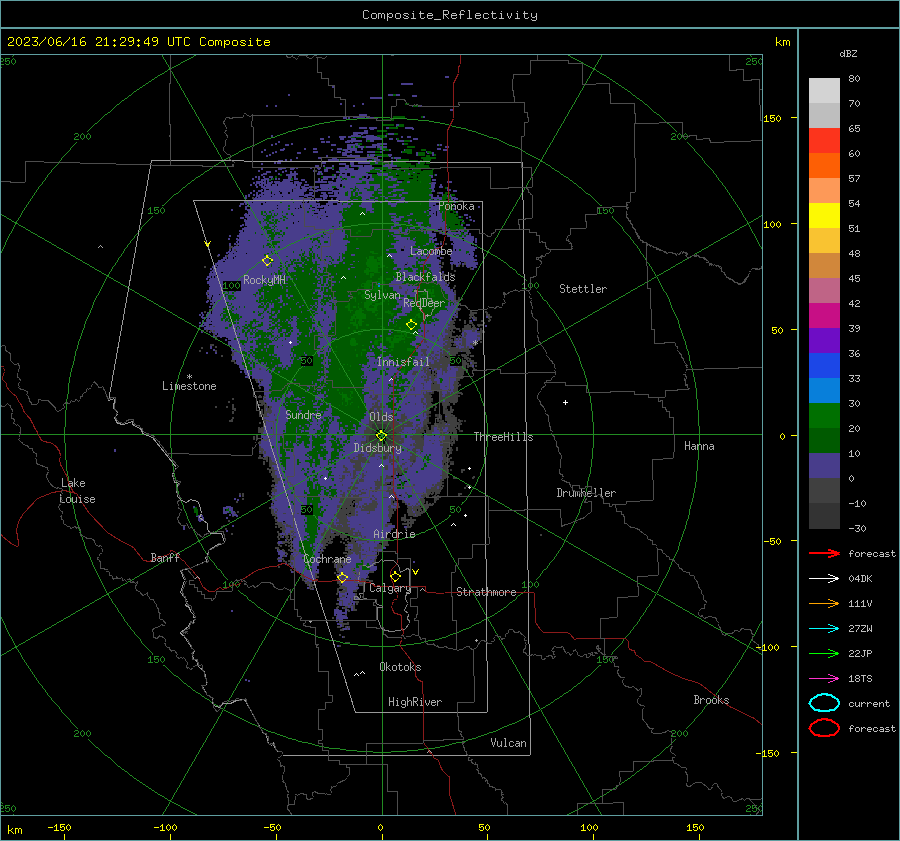Select the orange 111V arrow in legend
The image size is (900, 841).
tap(824, 603)
